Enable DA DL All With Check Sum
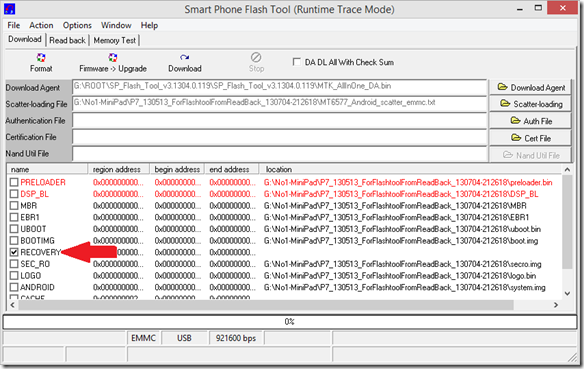Screen dimensions: 584x369 point(296,62)
